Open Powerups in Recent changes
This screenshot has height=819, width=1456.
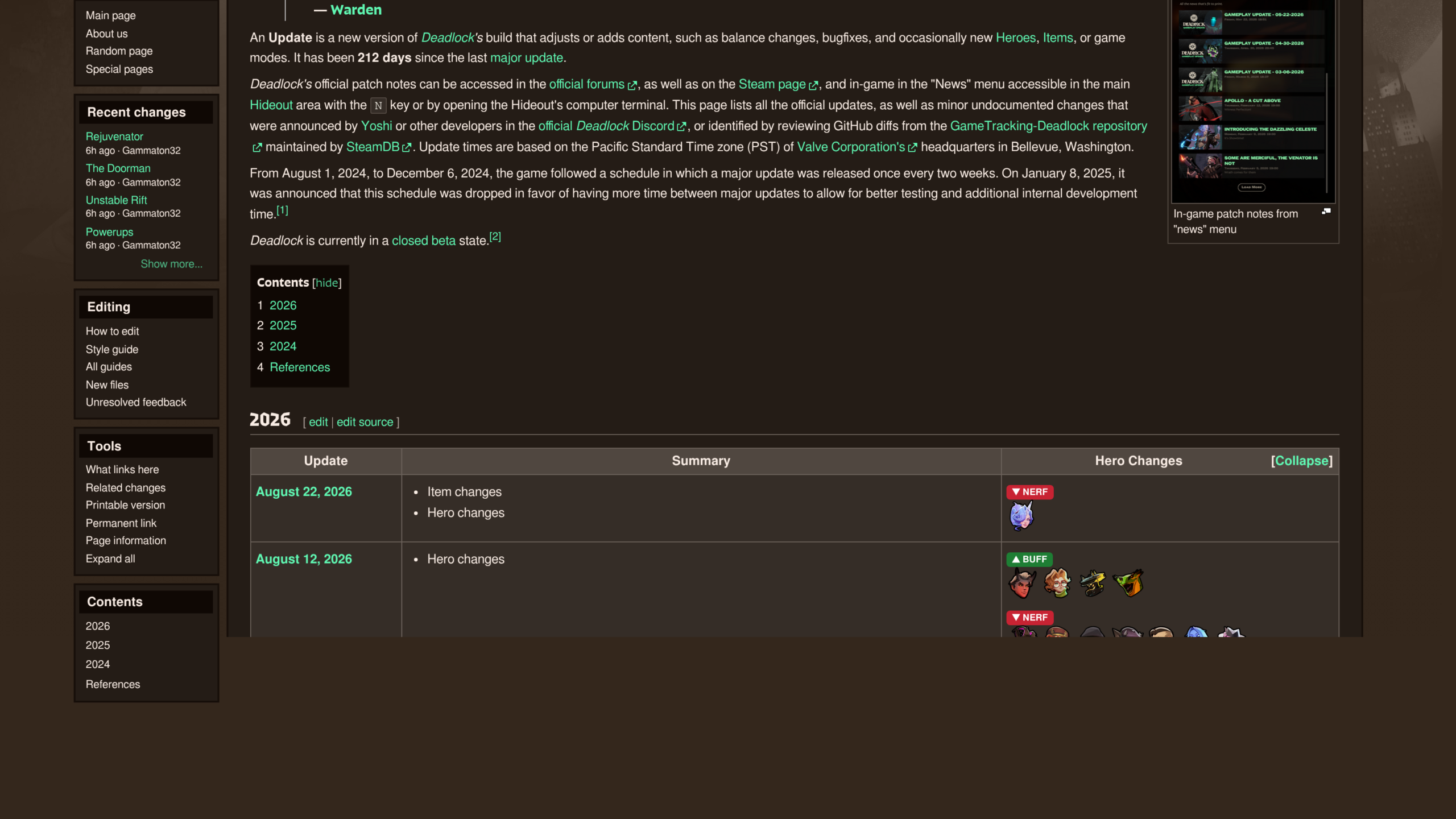coord(110,232)
